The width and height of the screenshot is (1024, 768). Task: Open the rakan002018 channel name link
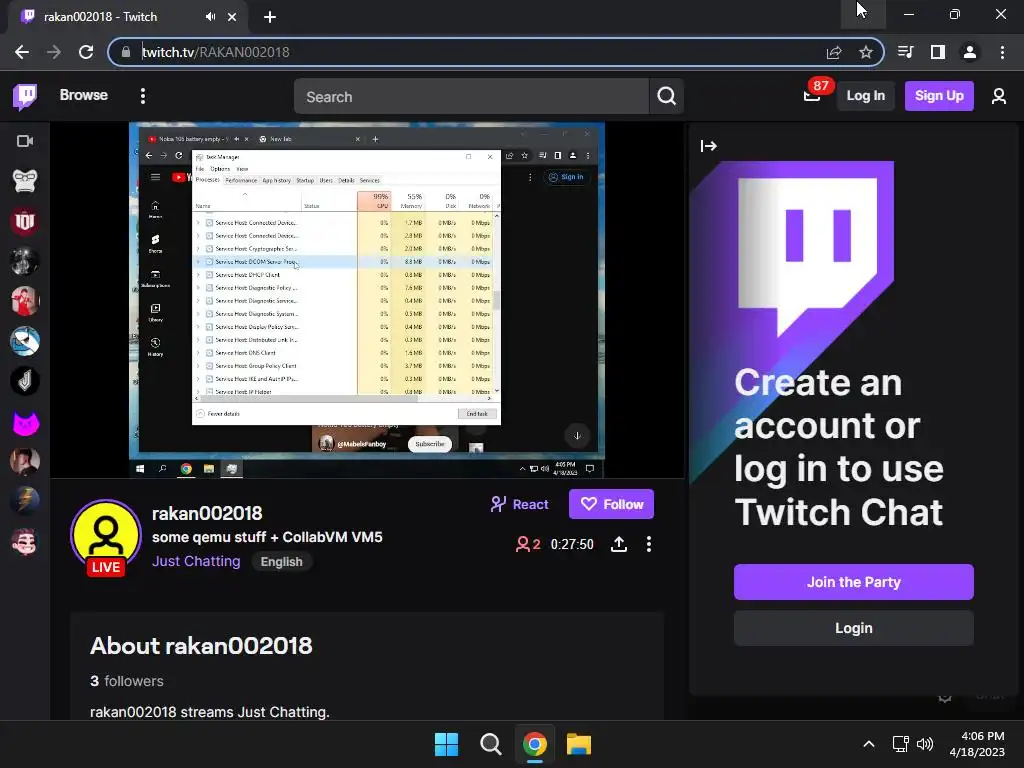[207, 513]
